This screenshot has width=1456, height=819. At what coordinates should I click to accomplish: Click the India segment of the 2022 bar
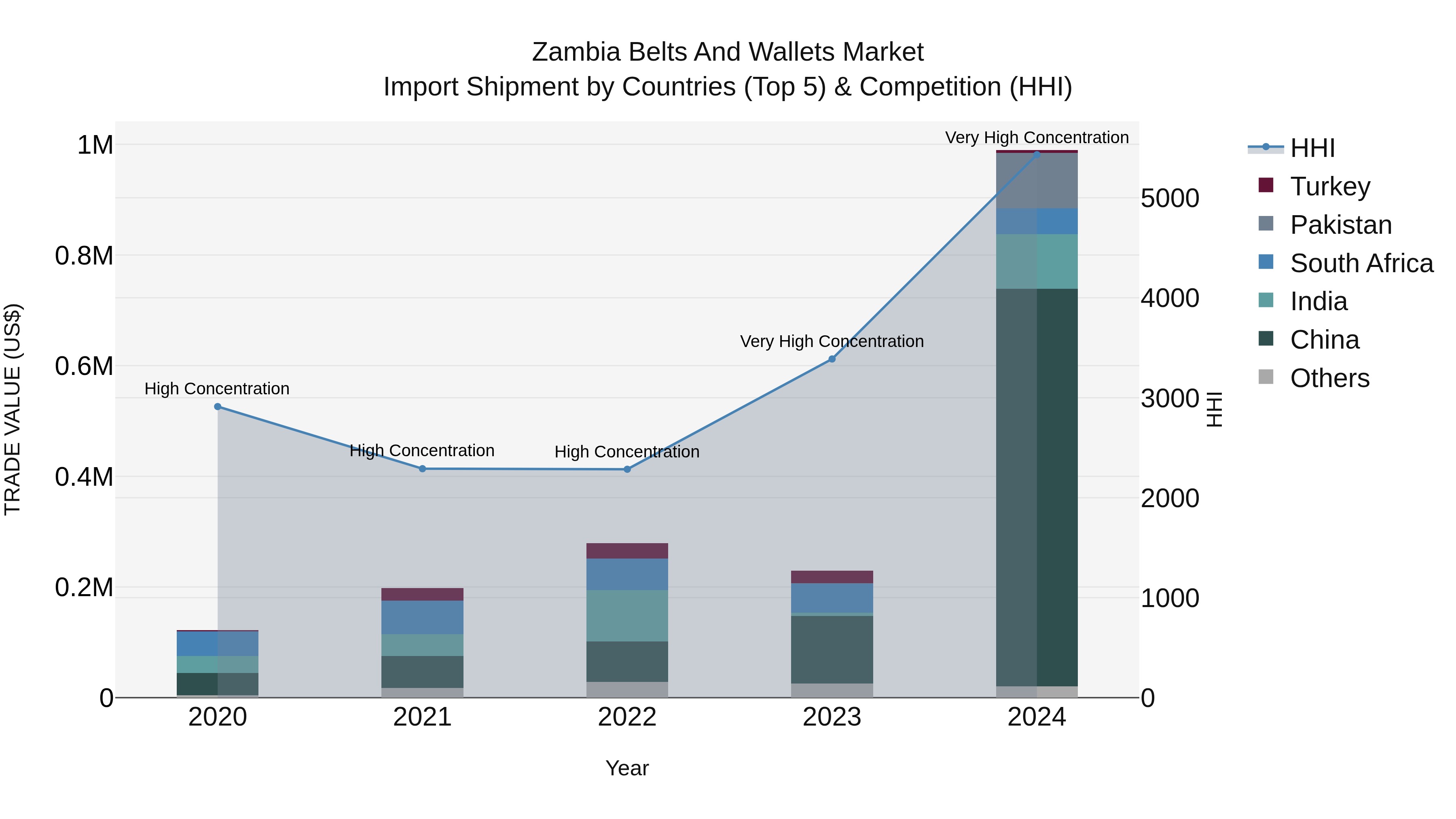[x=627, y=616]
